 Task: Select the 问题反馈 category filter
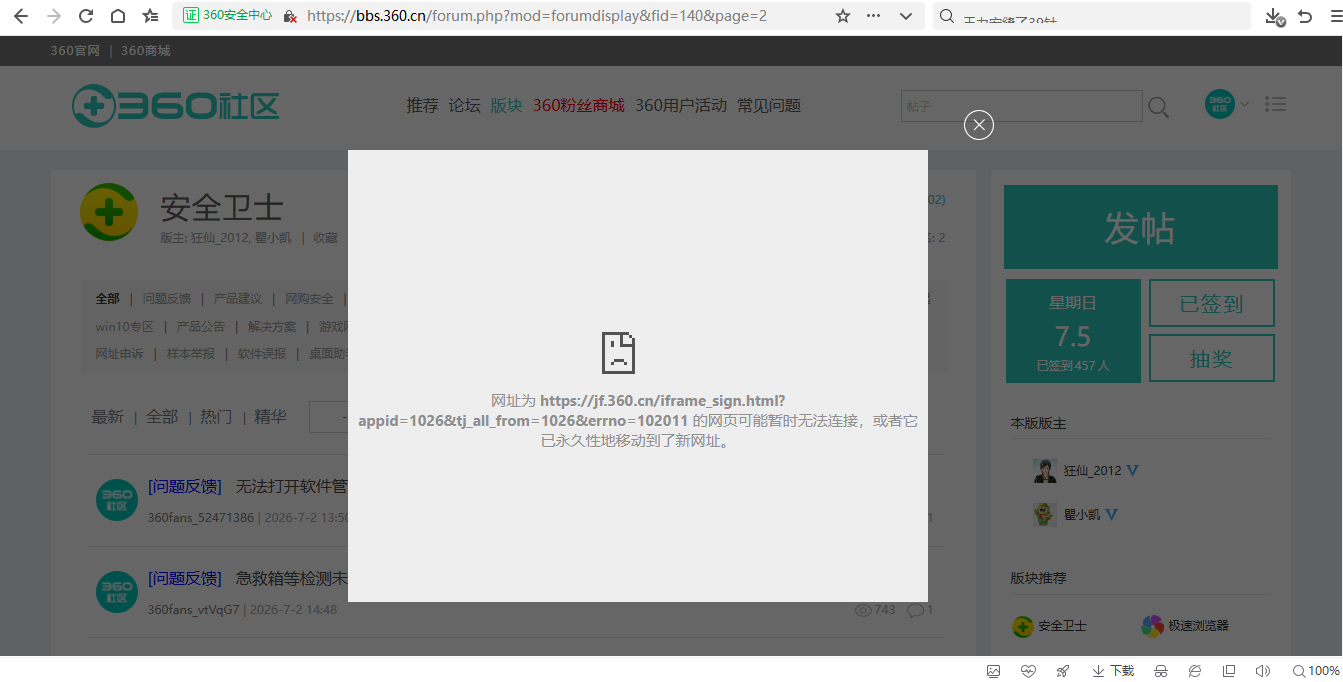[x=166, y=298]
